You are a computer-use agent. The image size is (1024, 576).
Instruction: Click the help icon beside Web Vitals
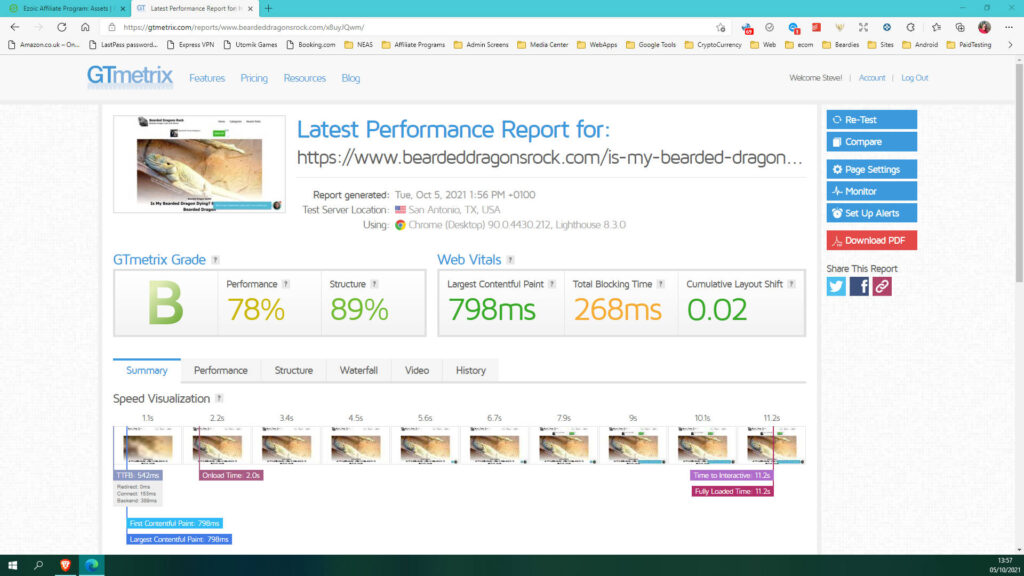pyautogui.click(x=511, y=260)
